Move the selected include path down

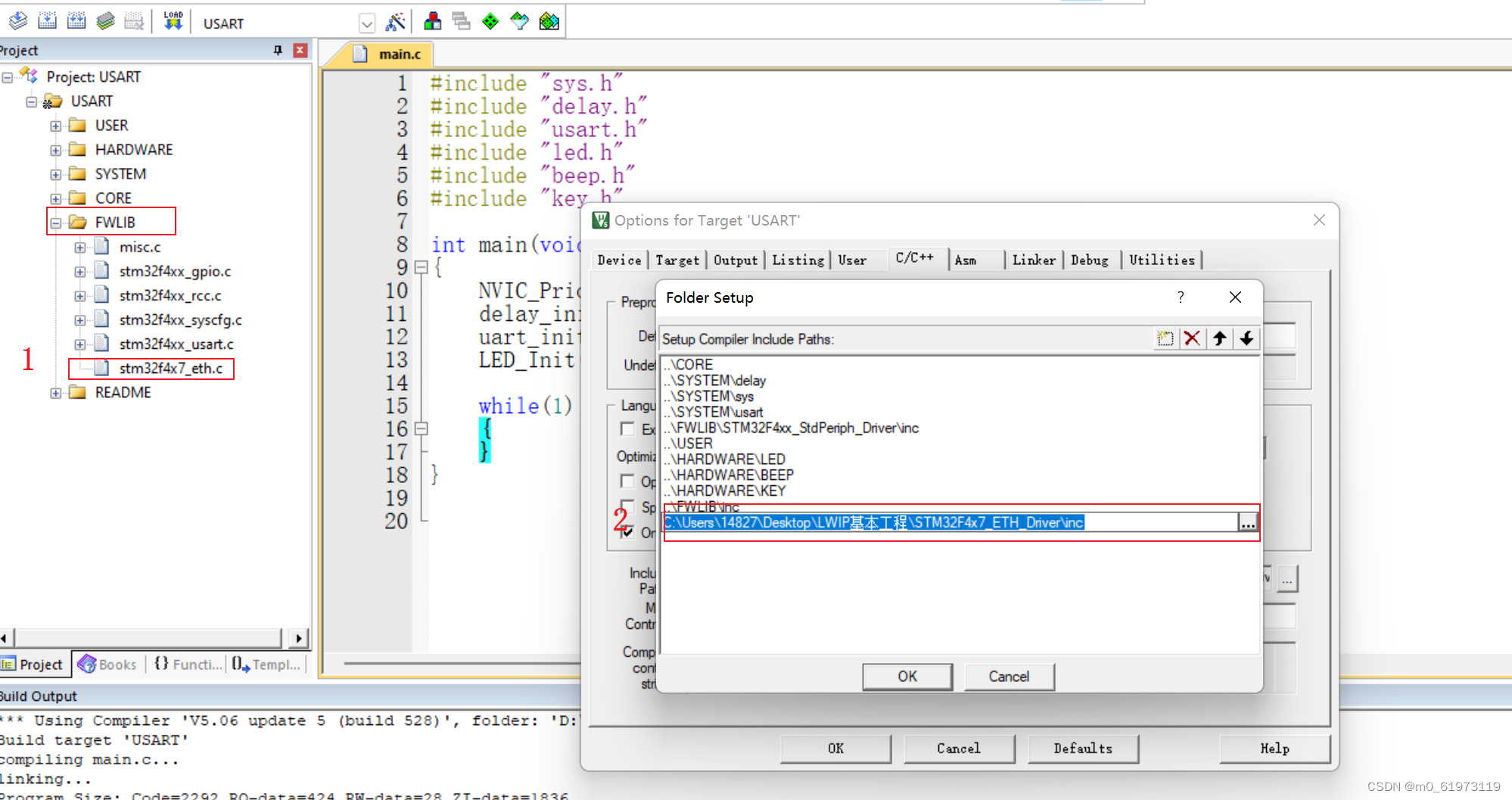pos(1247,338)
